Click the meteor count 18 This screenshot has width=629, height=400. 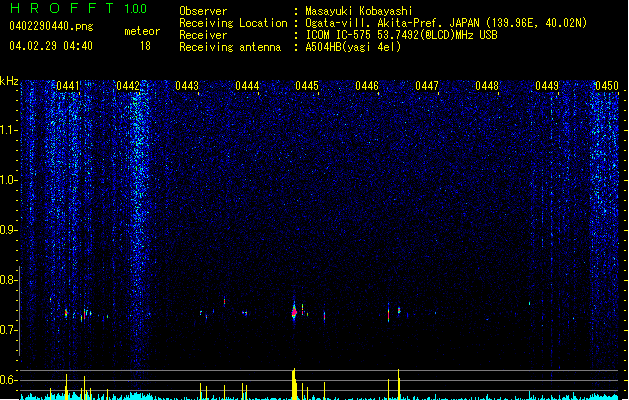[x=145, y=46]
